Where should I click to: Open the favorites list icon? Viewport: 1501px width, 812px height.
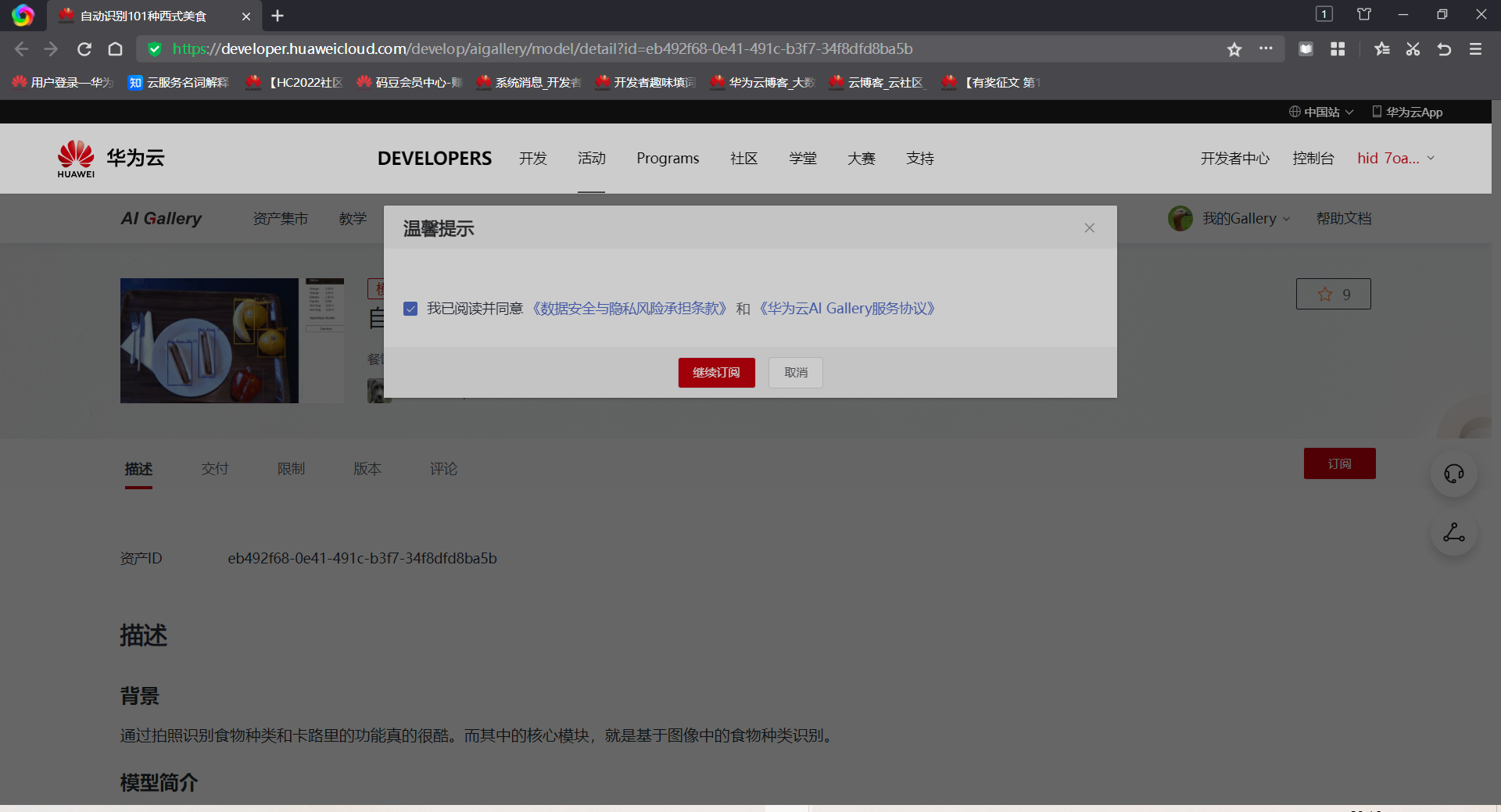(1382, 49)
